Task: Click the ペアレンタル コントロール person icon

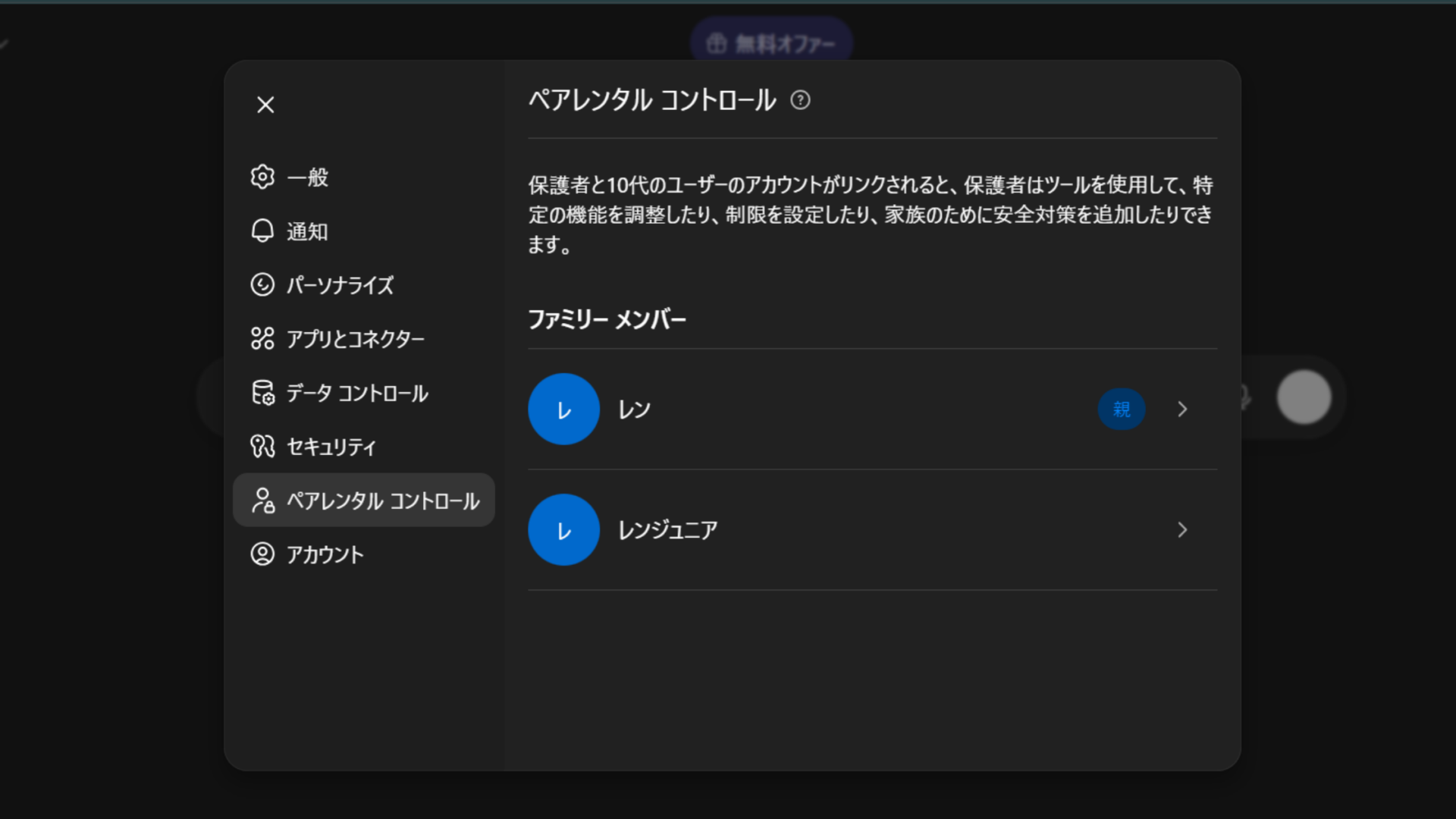Action: click(262, 500)
